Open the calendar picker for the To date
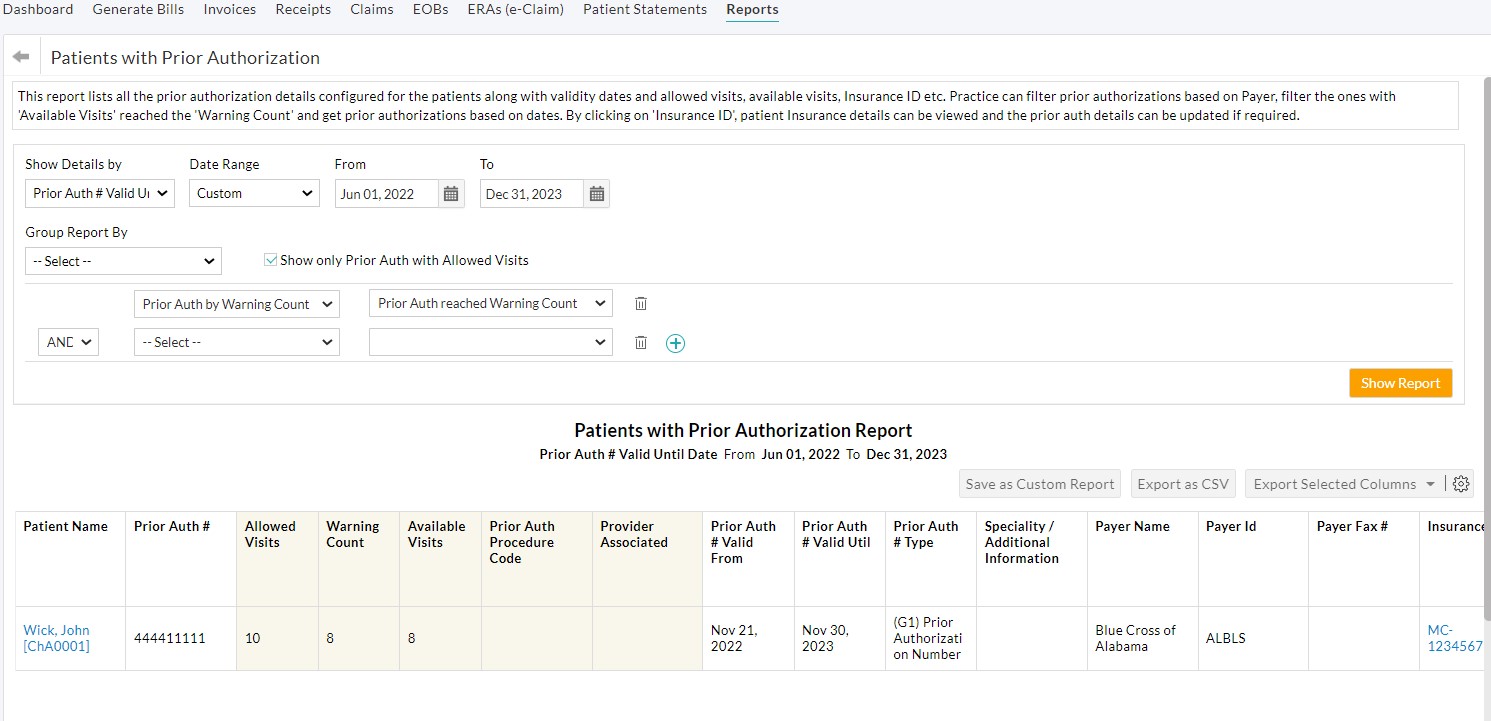This screenshot has width=1491, height=721. pyautogui.click(x=596, y=193)
